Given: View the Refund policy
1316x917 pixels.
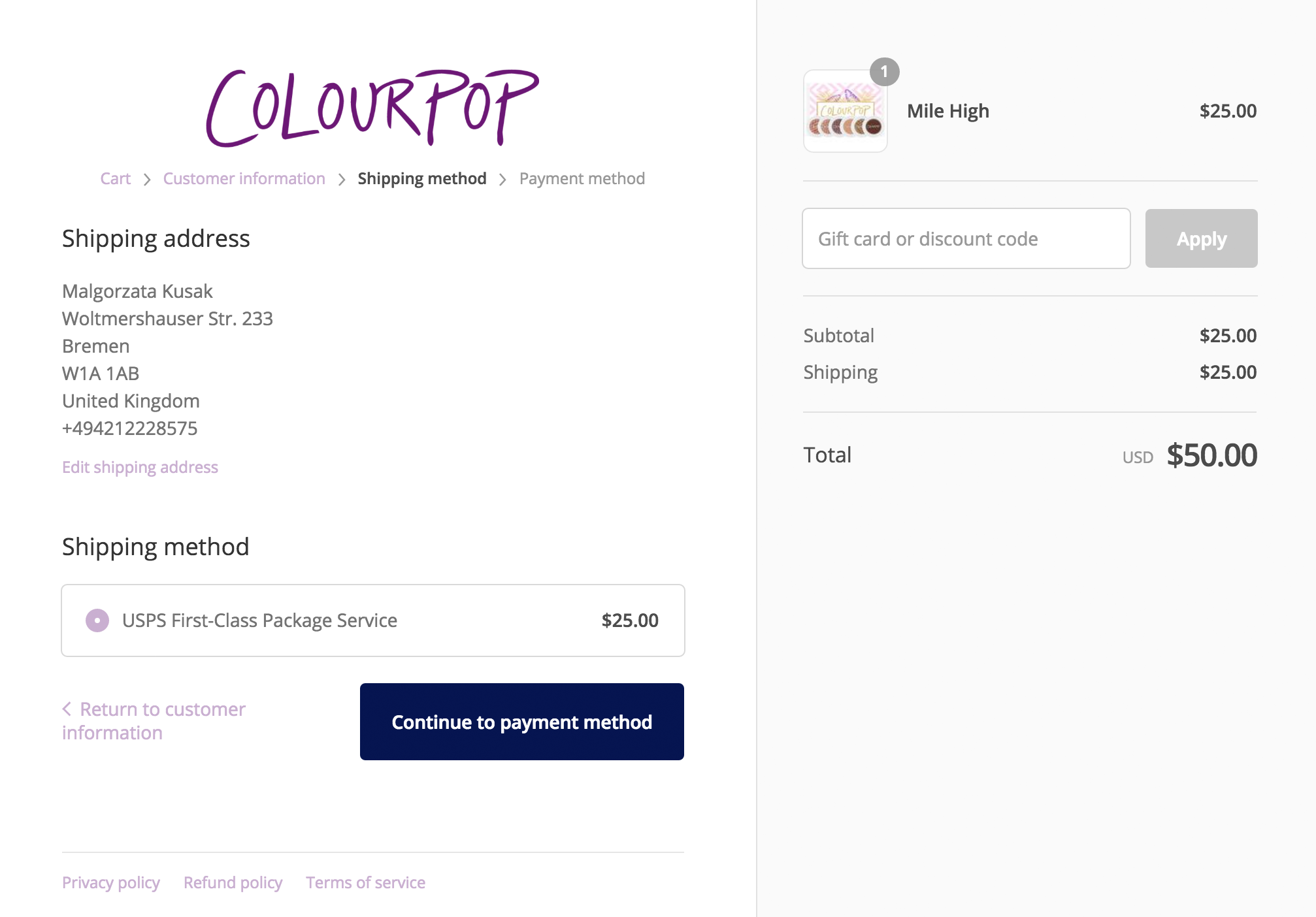Looking at the screenshot, I should point(232,882).
